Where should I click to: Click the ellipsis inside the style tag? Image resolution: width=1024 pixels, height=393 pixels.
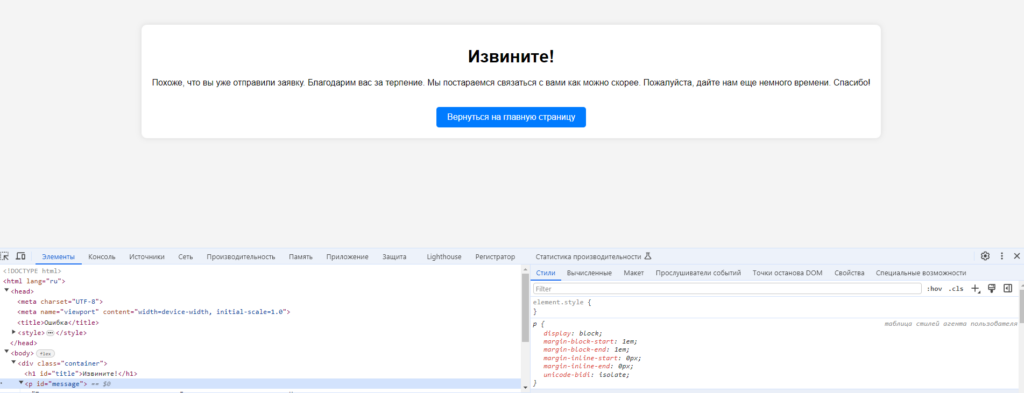coord(50,333)
